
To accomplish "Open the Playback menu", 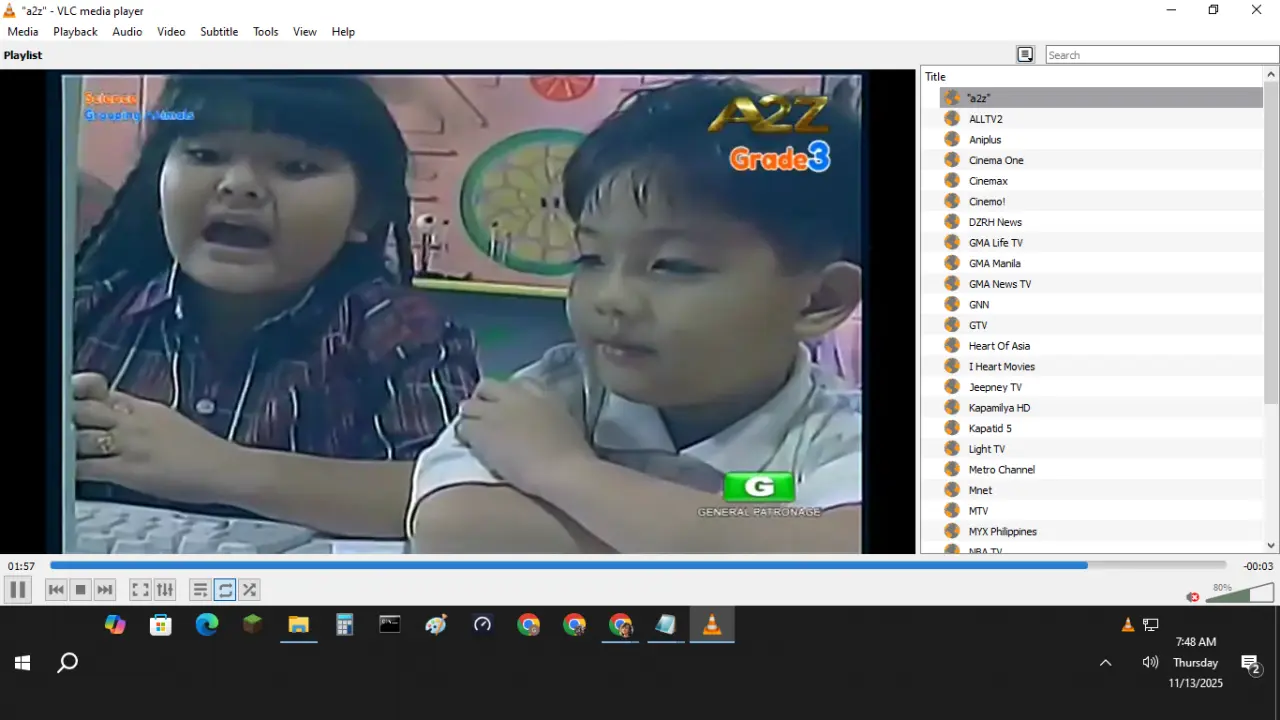I will [x=75, y=32].
